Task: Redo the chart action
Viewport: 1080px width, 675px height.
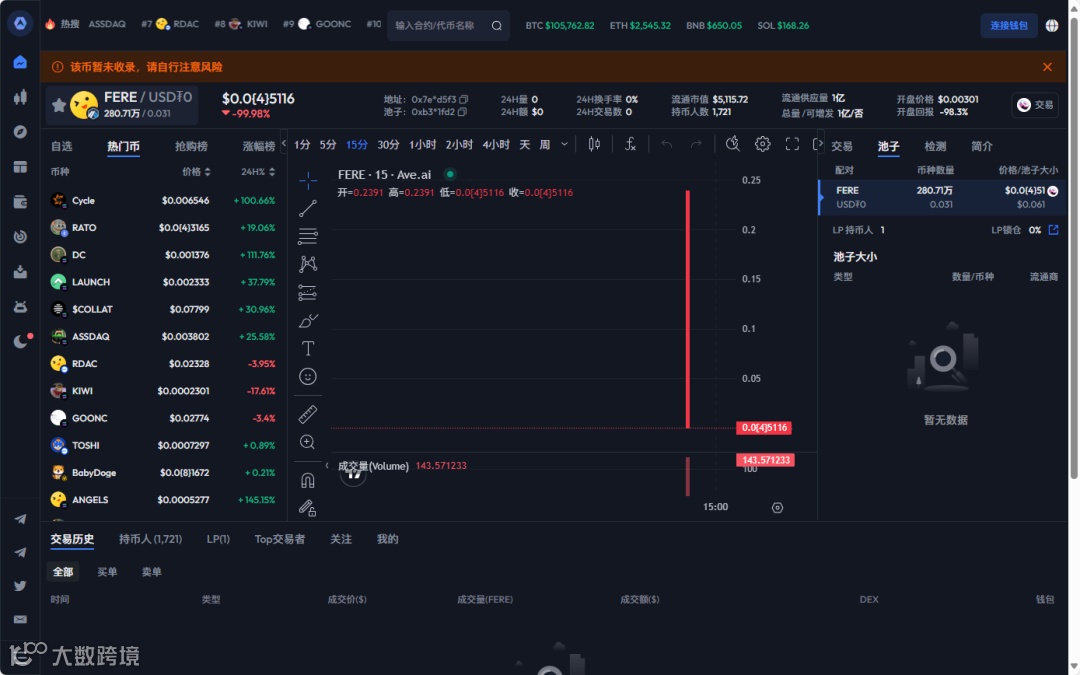Action: [696, 144]
